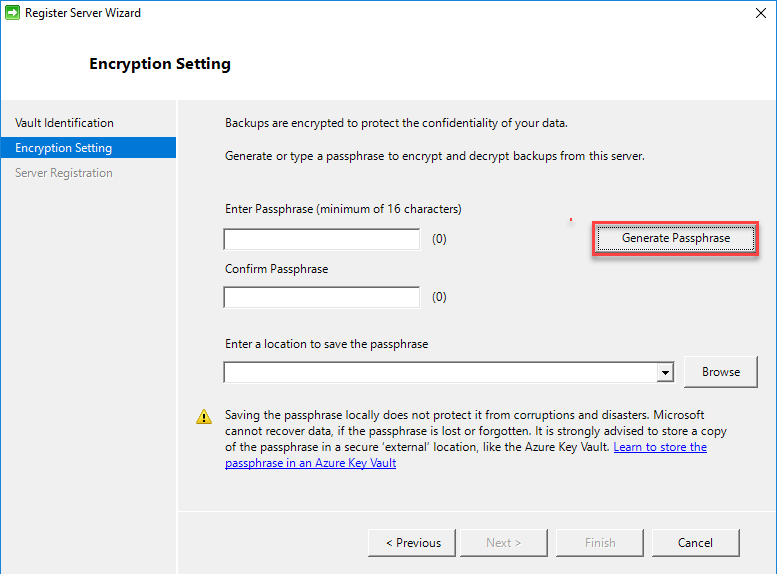Expand the save location dropdown arrow
The image size is (777, 574).
tap(666, 372)
